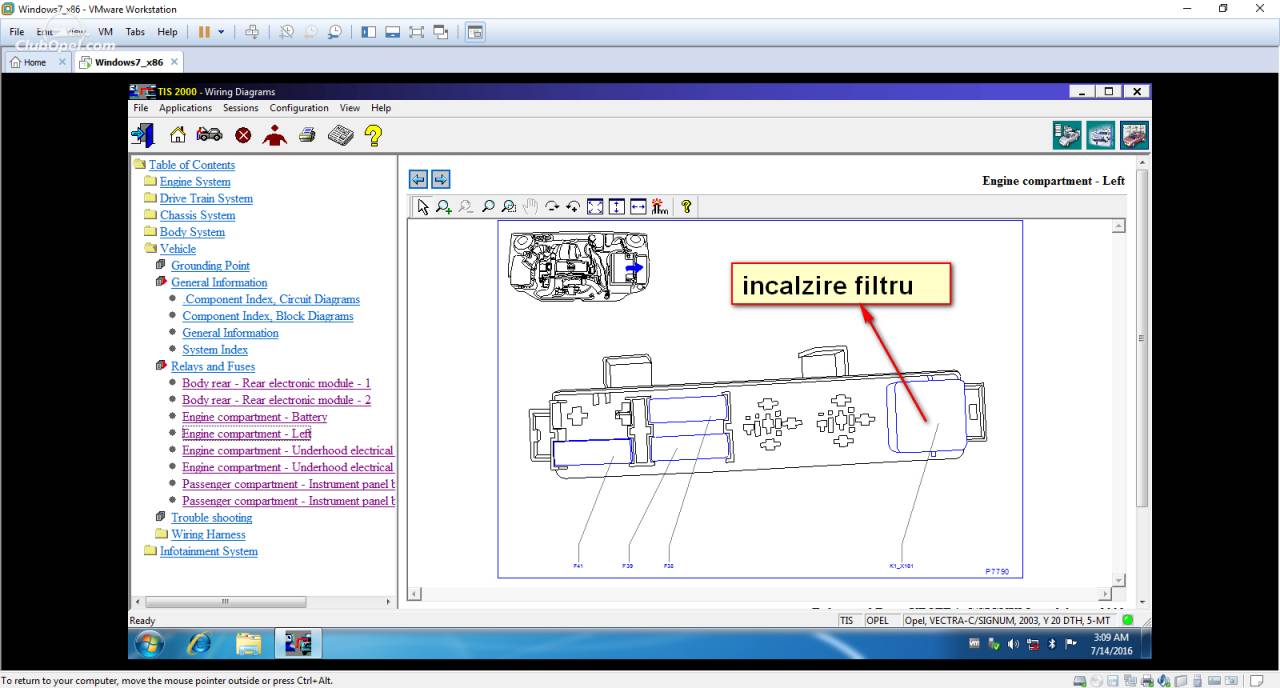Click the highlight tool next to fit width
Viewport: 1280px width, 688px height.
point(659,207)
